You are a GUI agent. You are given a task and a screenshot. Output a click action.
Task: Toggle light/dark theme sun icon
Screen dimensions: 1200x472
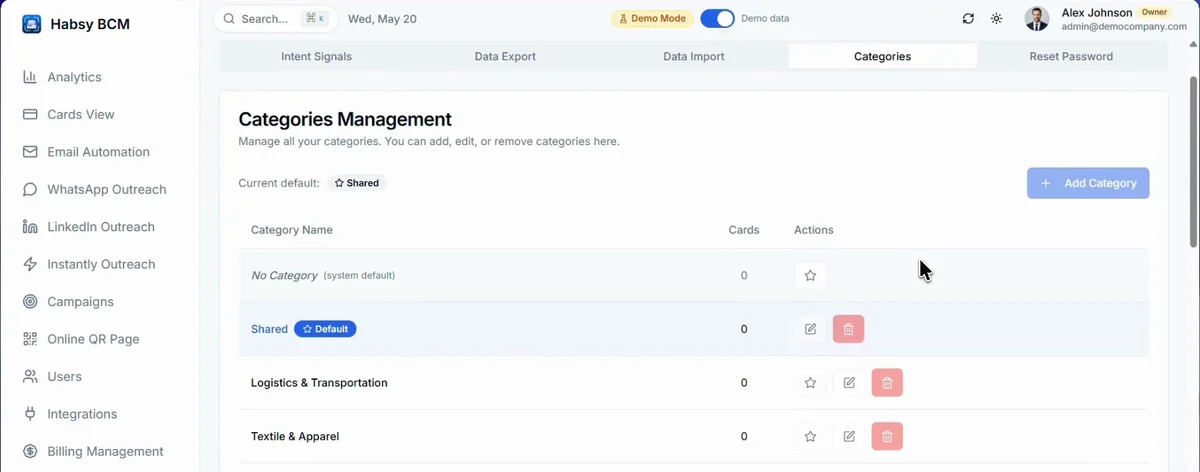pos(996,19)
